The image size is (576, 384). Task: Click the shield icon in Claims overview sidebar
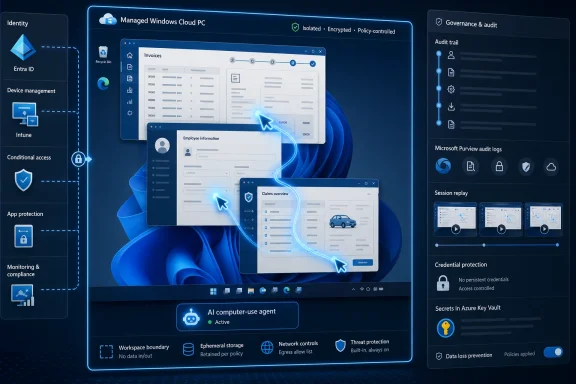click(x=249, y=197)
